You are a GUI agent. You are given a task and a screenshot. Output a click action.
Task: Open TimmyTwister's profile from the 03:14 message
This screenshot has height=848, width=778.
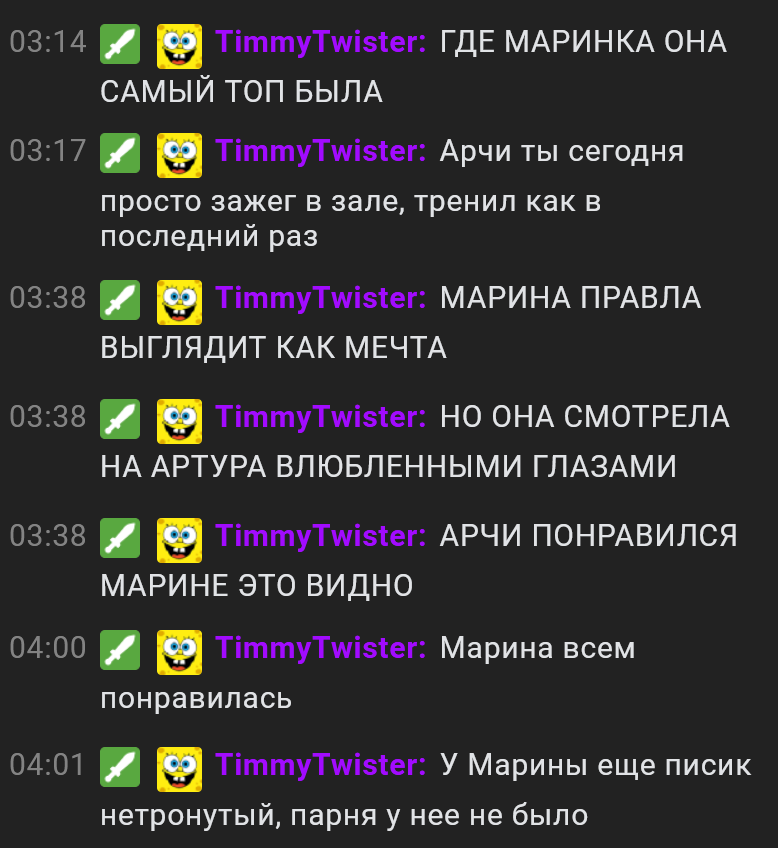tap(321, 42)
